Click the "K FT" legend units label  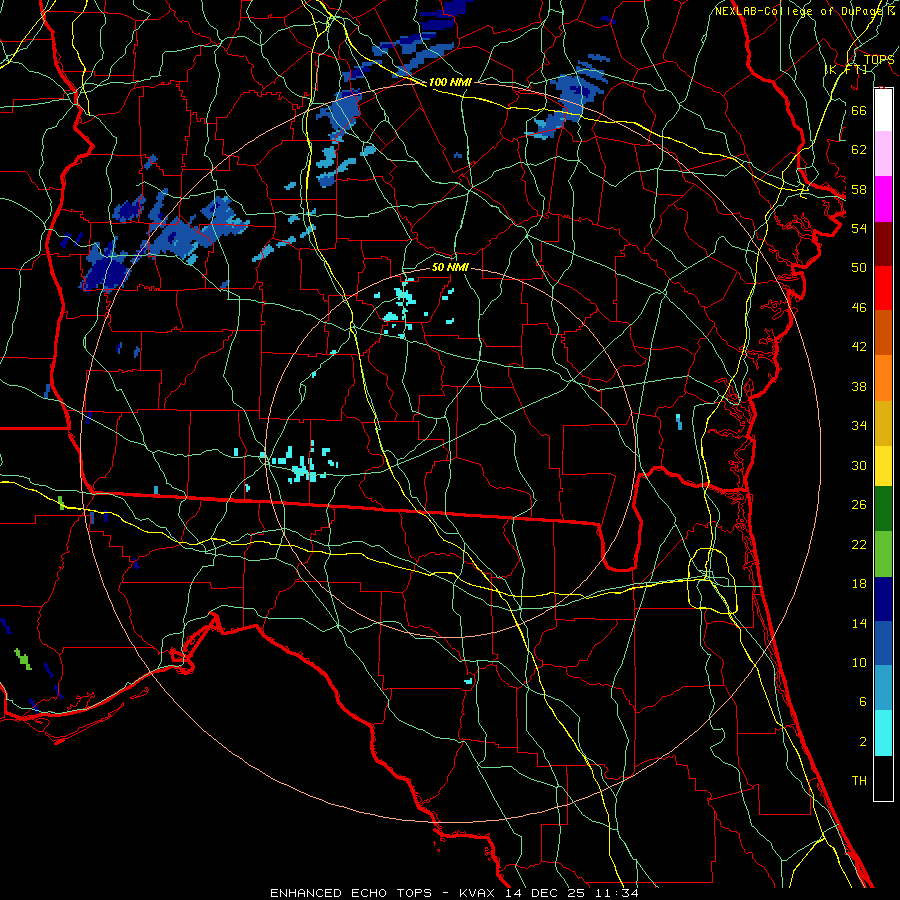846,69
